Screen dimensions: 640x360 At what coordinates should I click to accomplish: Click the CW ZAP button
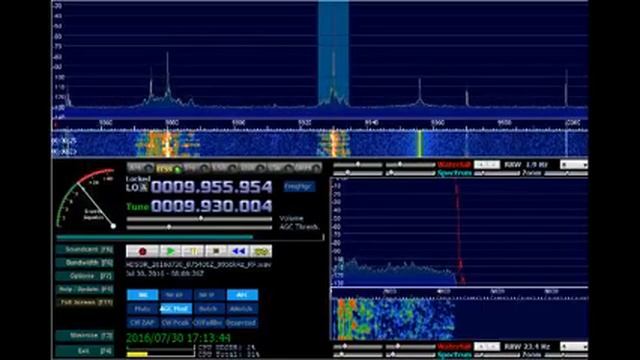pyautogui.click(x=142, y=322)
